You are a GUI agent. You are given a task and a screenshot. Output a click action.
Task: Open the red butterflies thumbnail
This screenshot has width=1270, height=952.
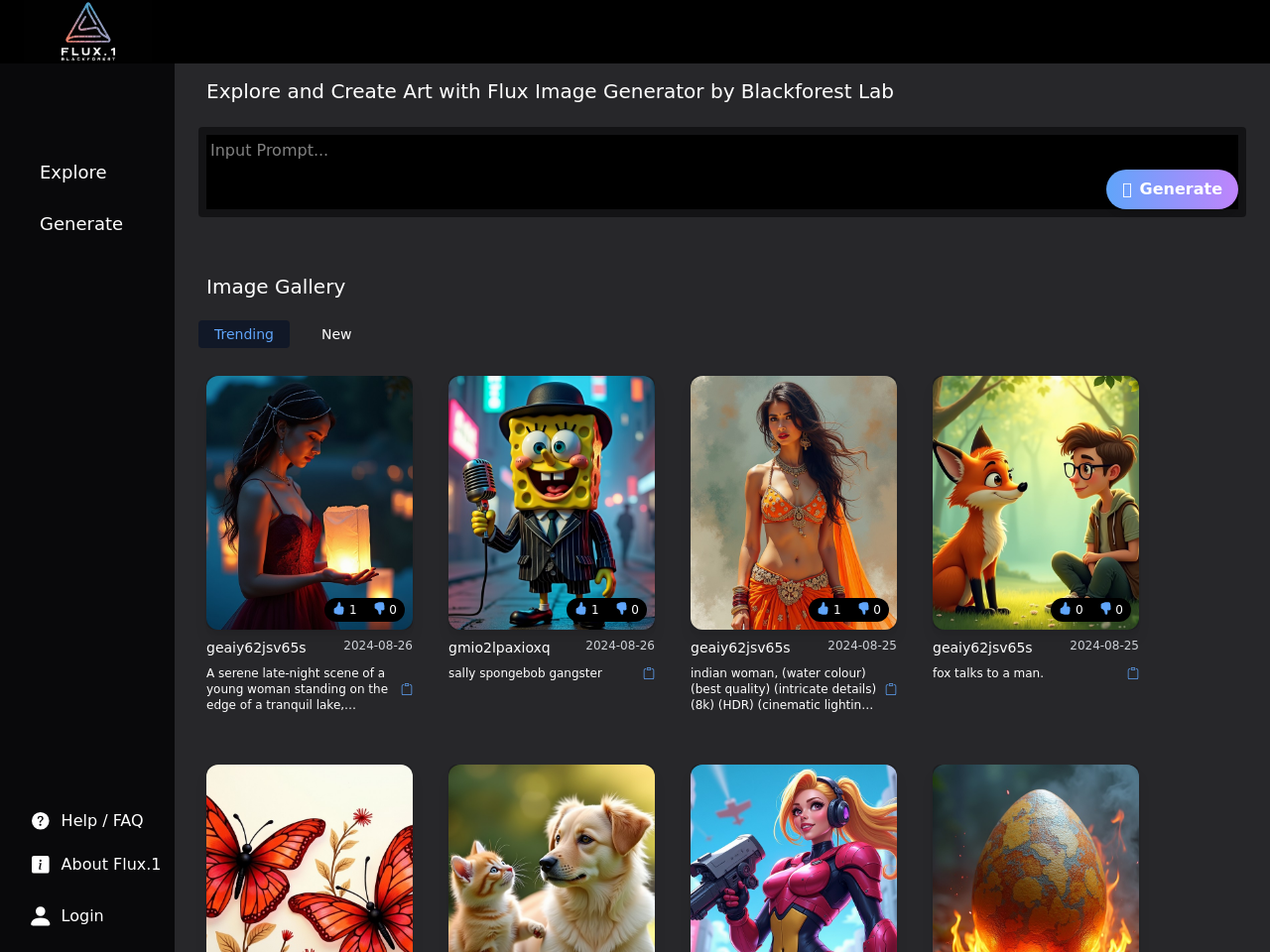(x=310, y=859)
